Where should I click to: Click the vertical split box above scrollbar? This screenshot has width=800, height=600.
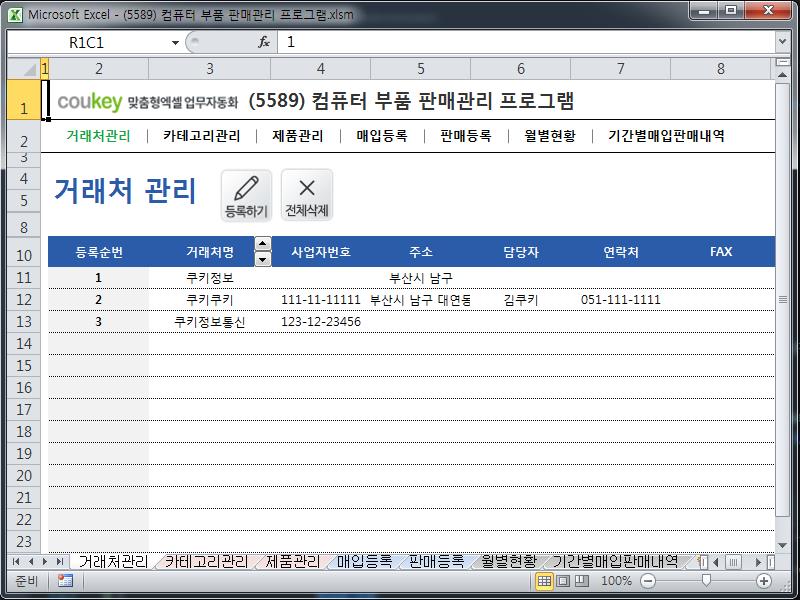pos(782,62)
